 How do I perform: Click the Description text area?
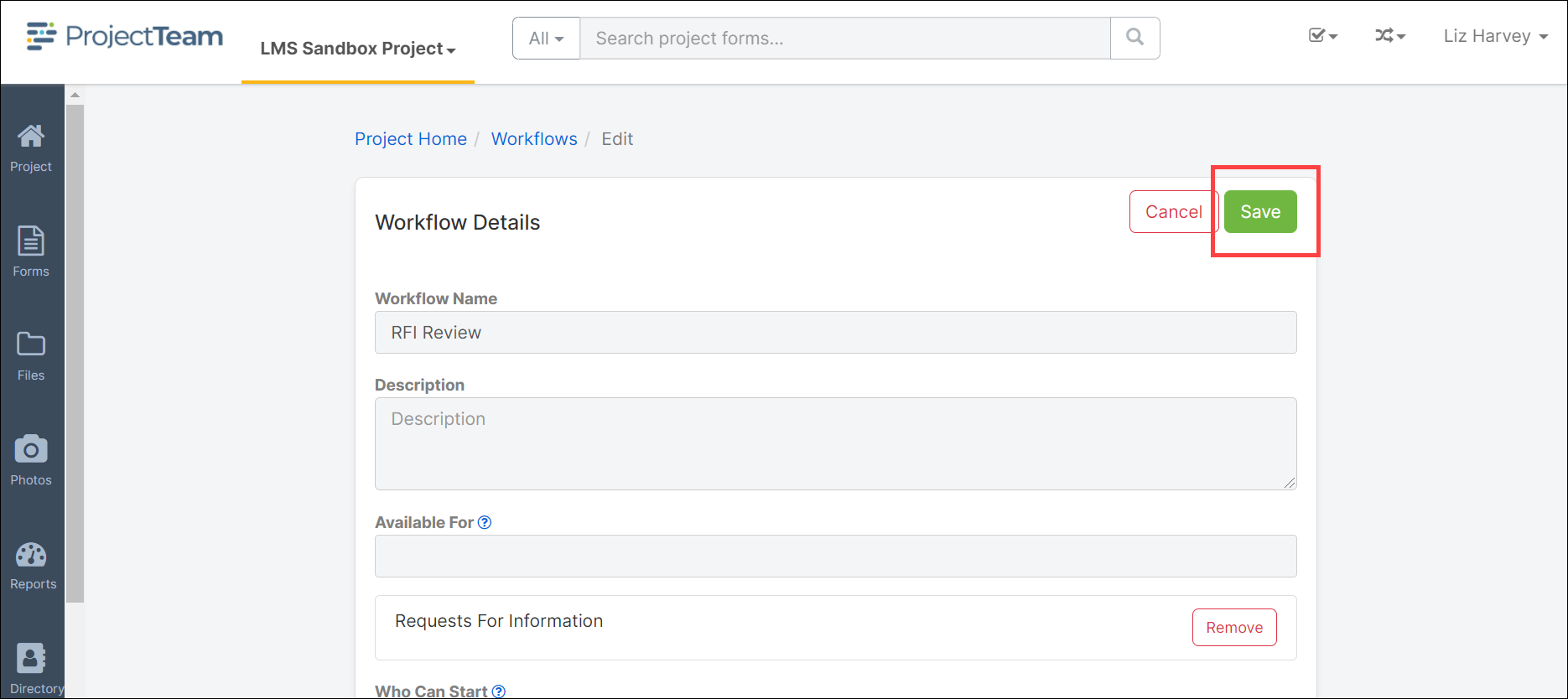[x=836, y=443]
